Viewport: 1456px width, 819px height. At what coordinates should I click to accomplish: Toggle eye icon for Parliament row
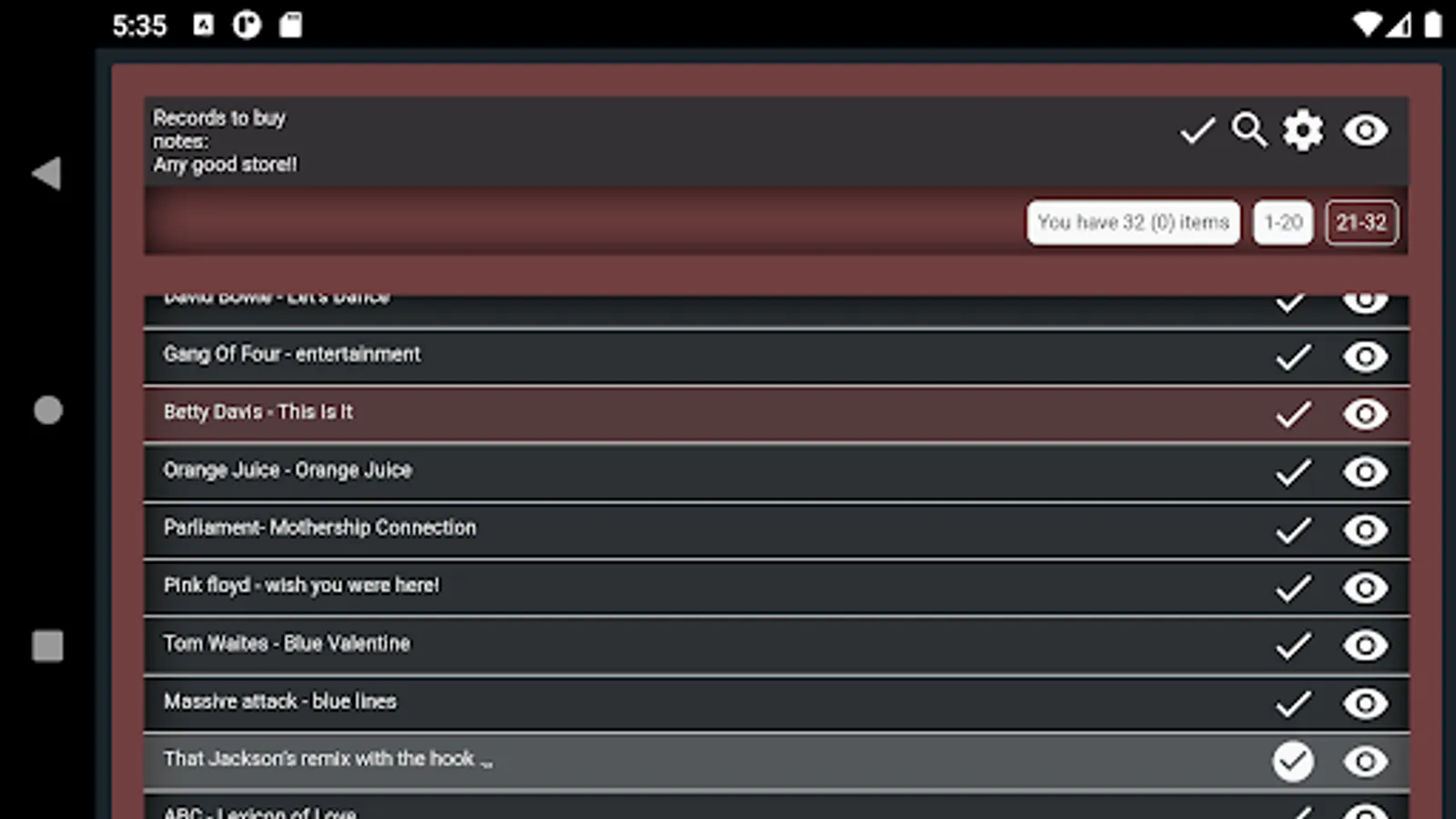point(1366,530)
